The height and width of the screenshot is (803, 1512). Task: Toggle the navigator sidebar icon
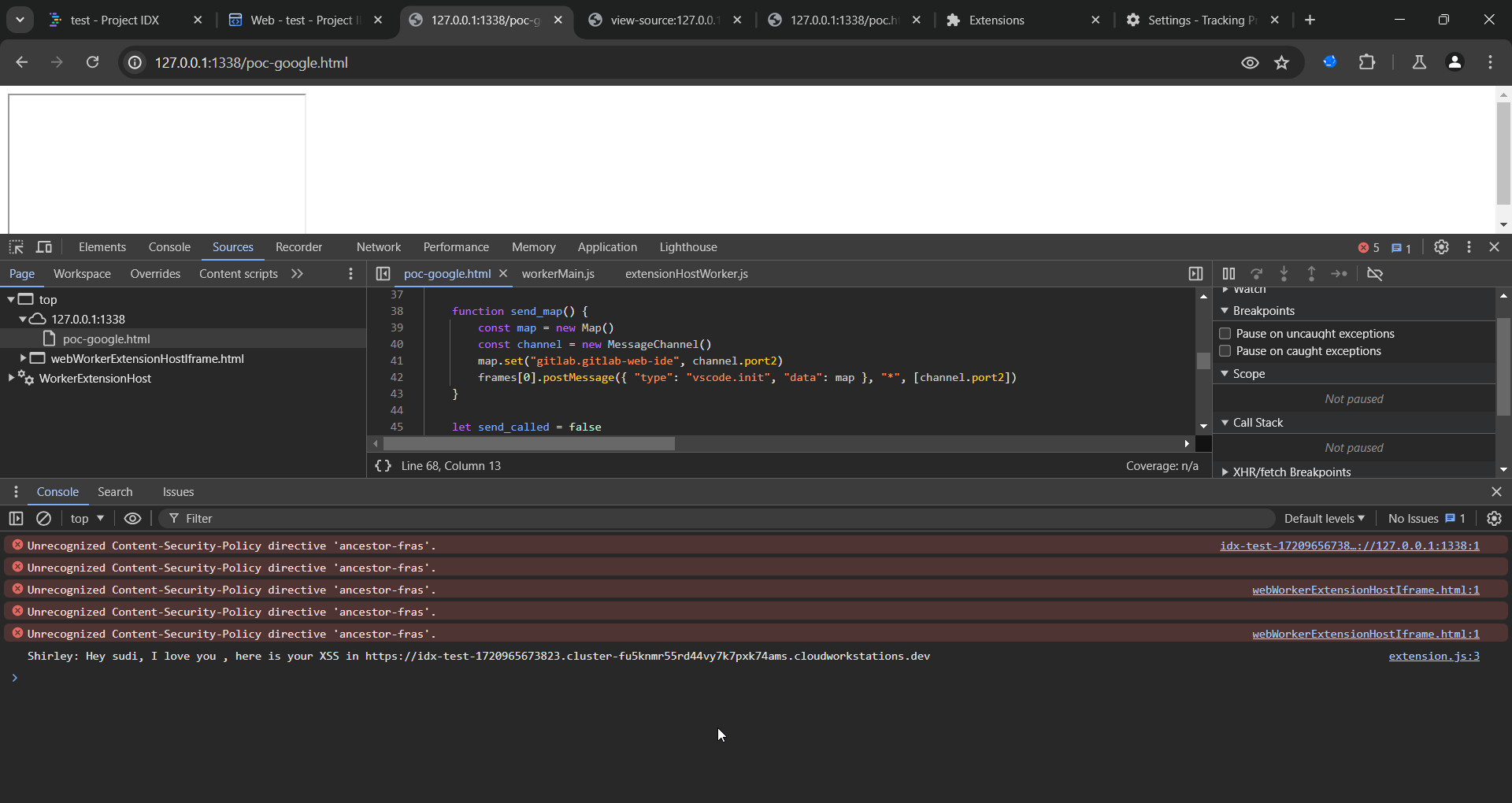pyautogui.click(x=383, y=274)
